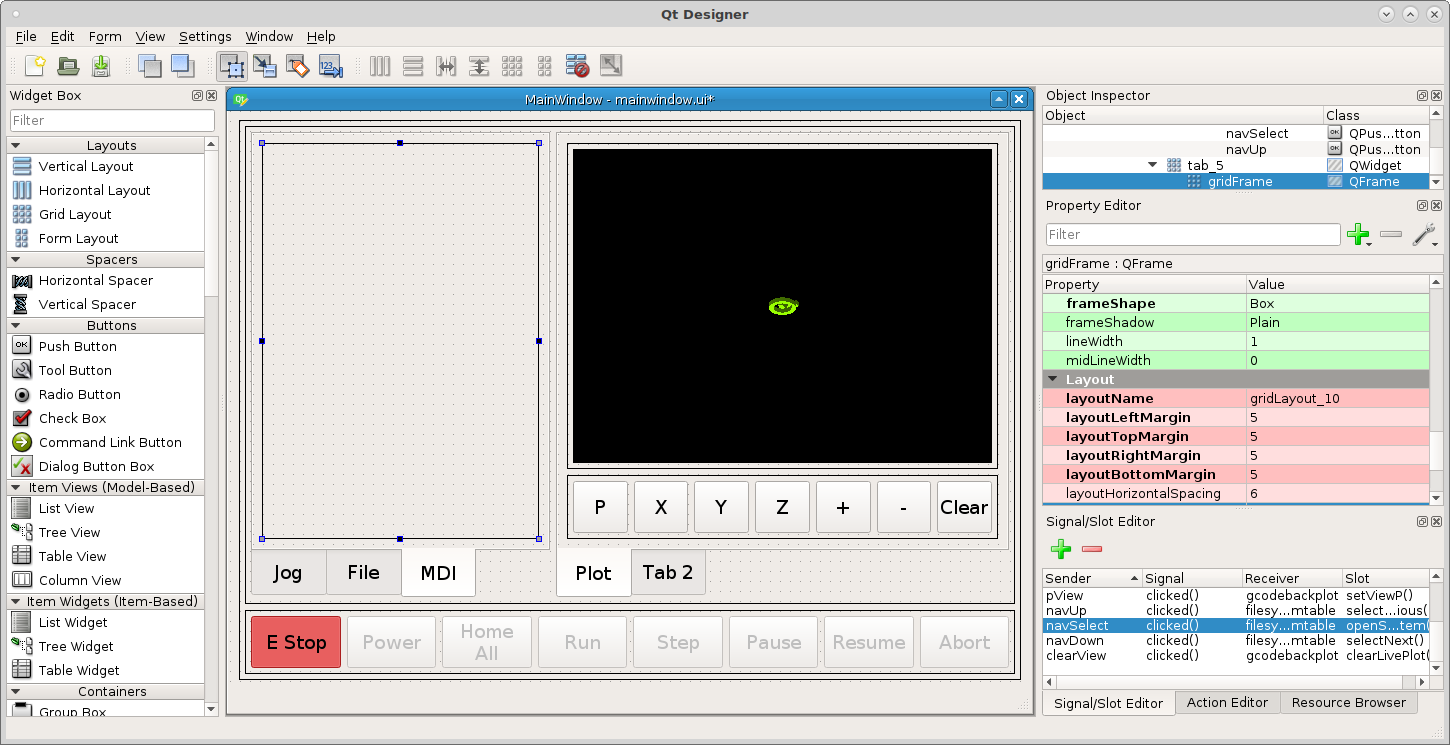Select the clearView connection row
The image size is (1450, 745).
tap(1235, 656)
